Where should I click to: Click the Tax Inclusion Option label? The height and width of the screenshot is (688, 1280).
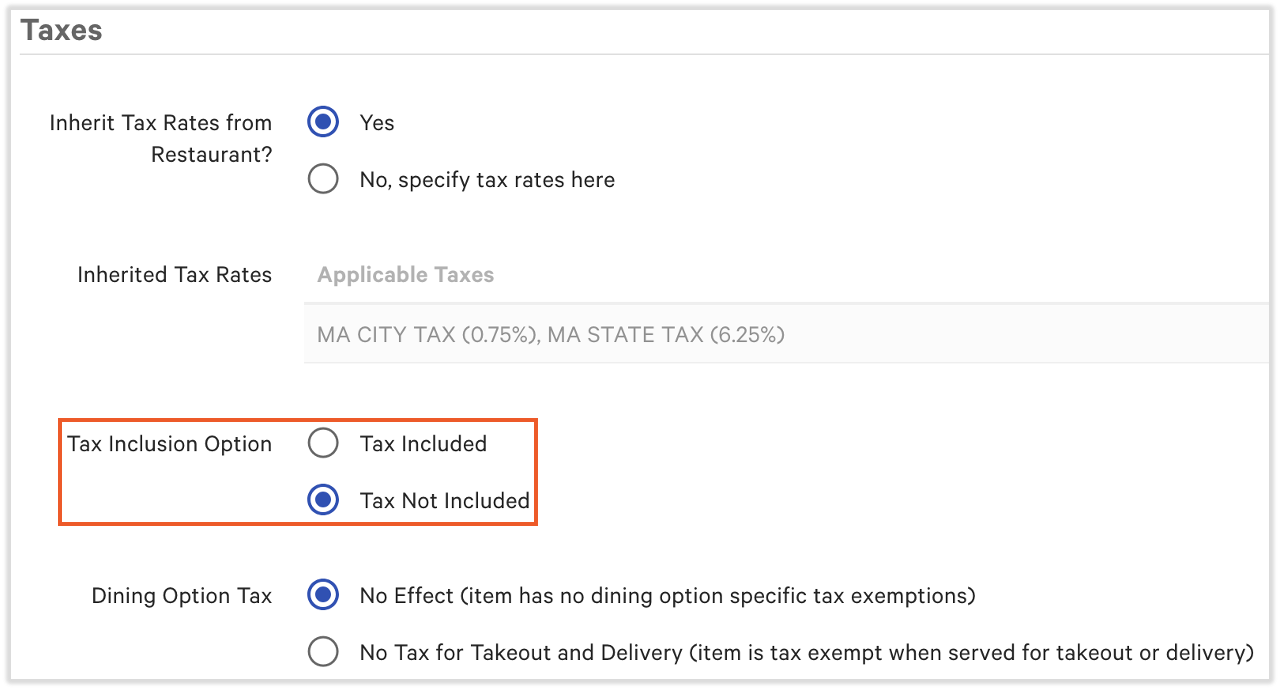[168, 443]
